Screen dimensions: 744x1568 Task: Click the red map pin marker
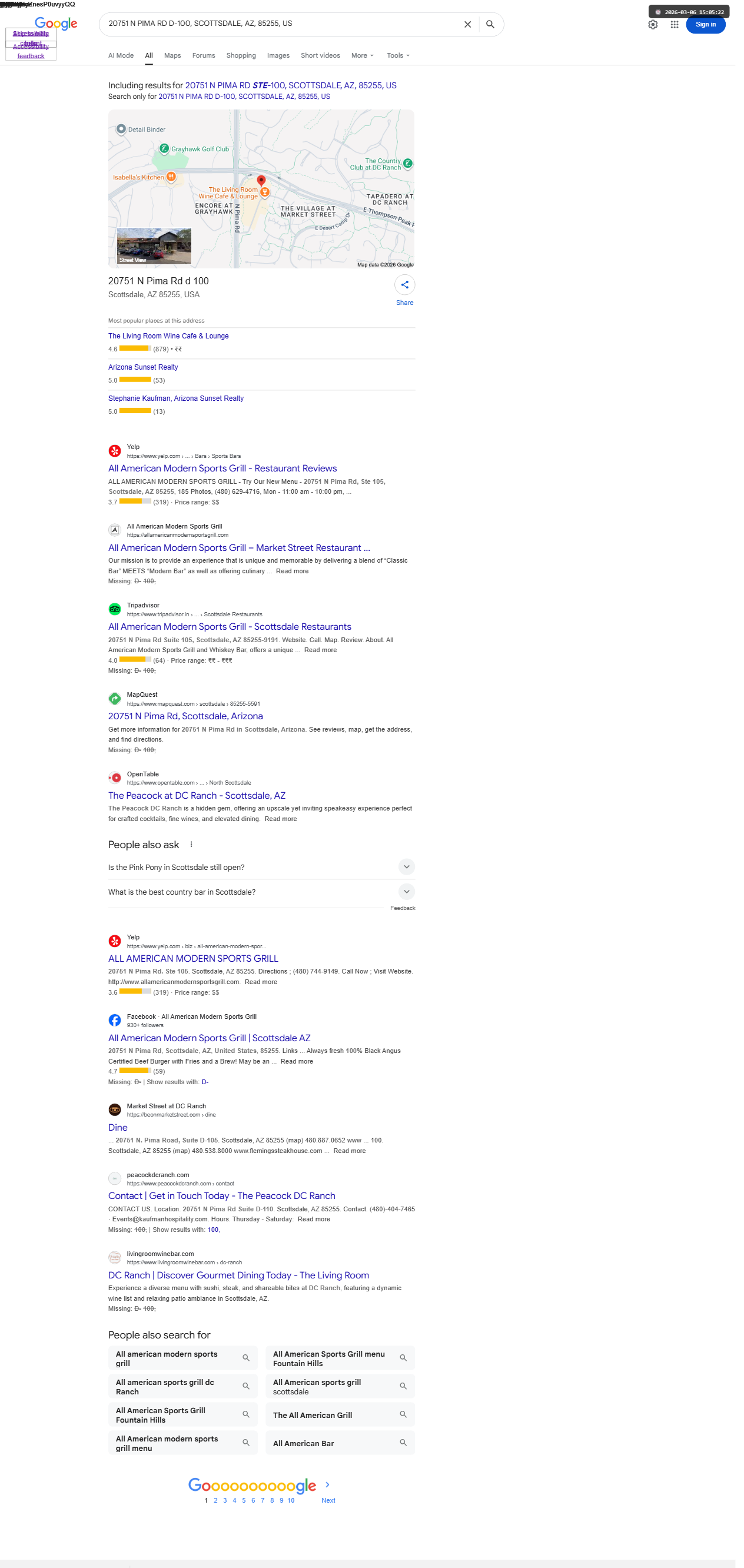pyautogui.click(x=264, y=182)
